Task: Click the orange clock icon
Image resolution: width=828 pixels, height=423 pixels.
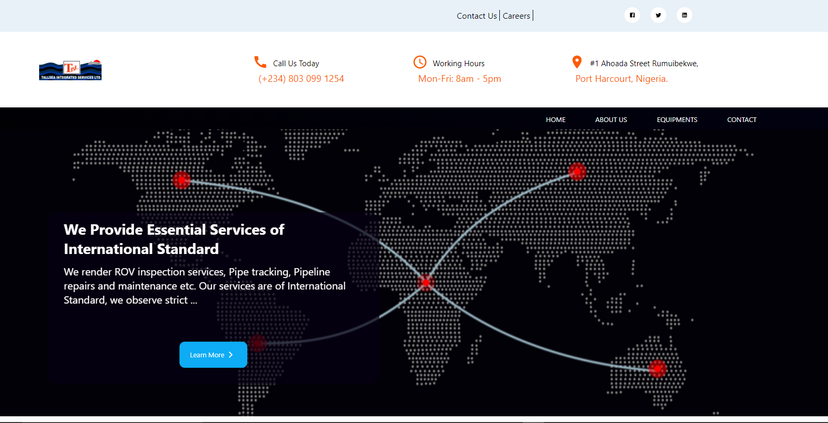Action: click(x=420, y=62)
